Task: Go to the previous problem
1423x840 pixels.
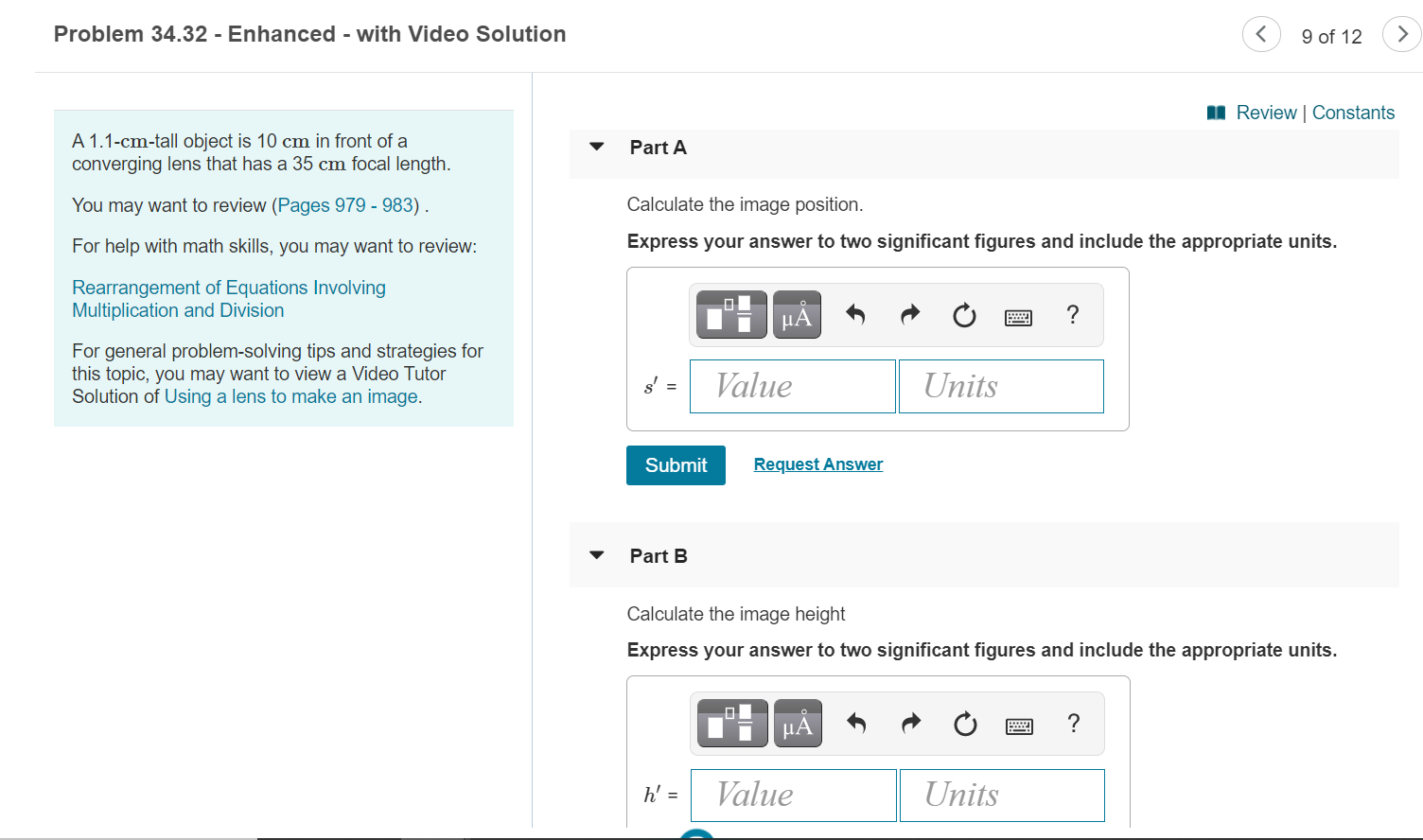Action: (x=1261, y=33)
